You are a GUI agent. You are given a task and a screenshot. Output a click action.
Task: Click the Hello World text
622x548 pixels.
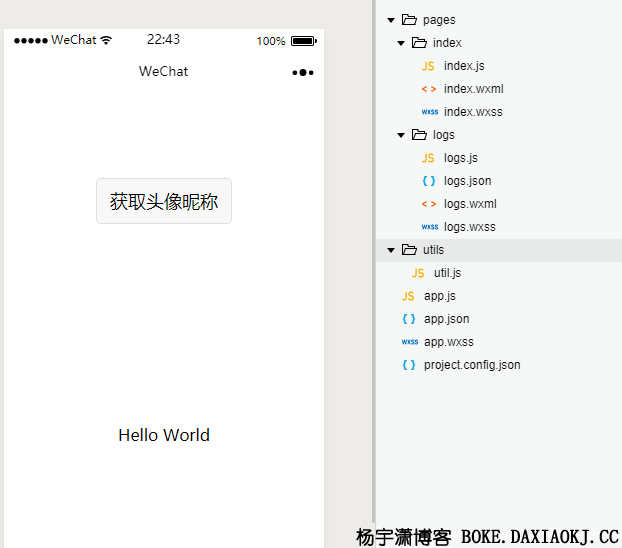164,435
